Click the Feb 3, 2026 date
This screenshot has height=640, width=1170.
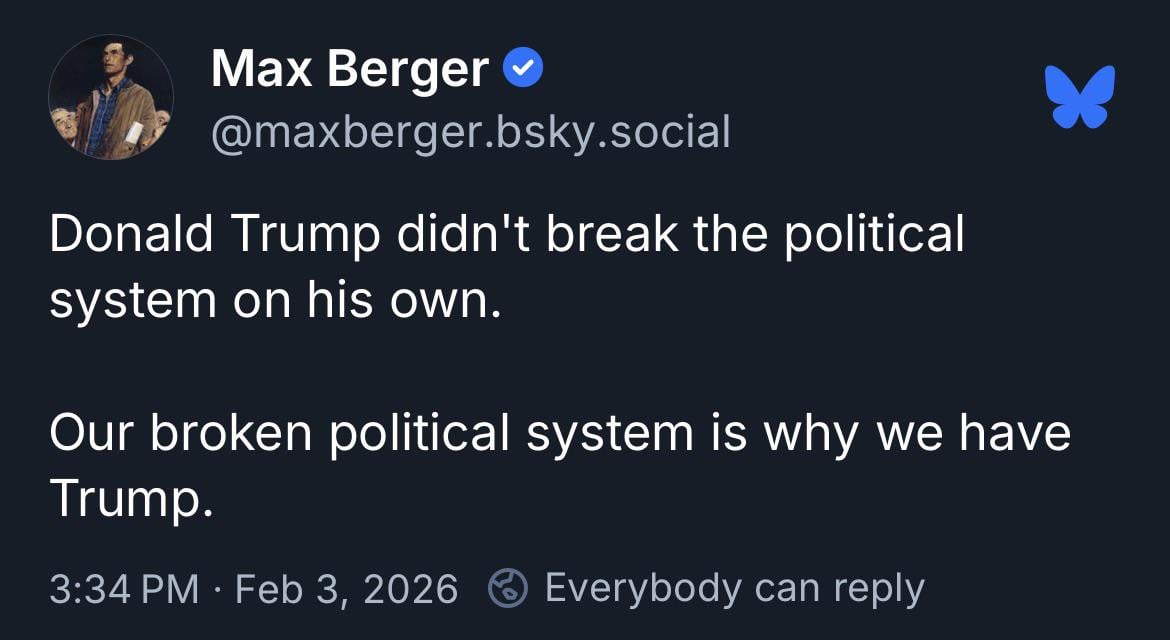click(346, 588)
